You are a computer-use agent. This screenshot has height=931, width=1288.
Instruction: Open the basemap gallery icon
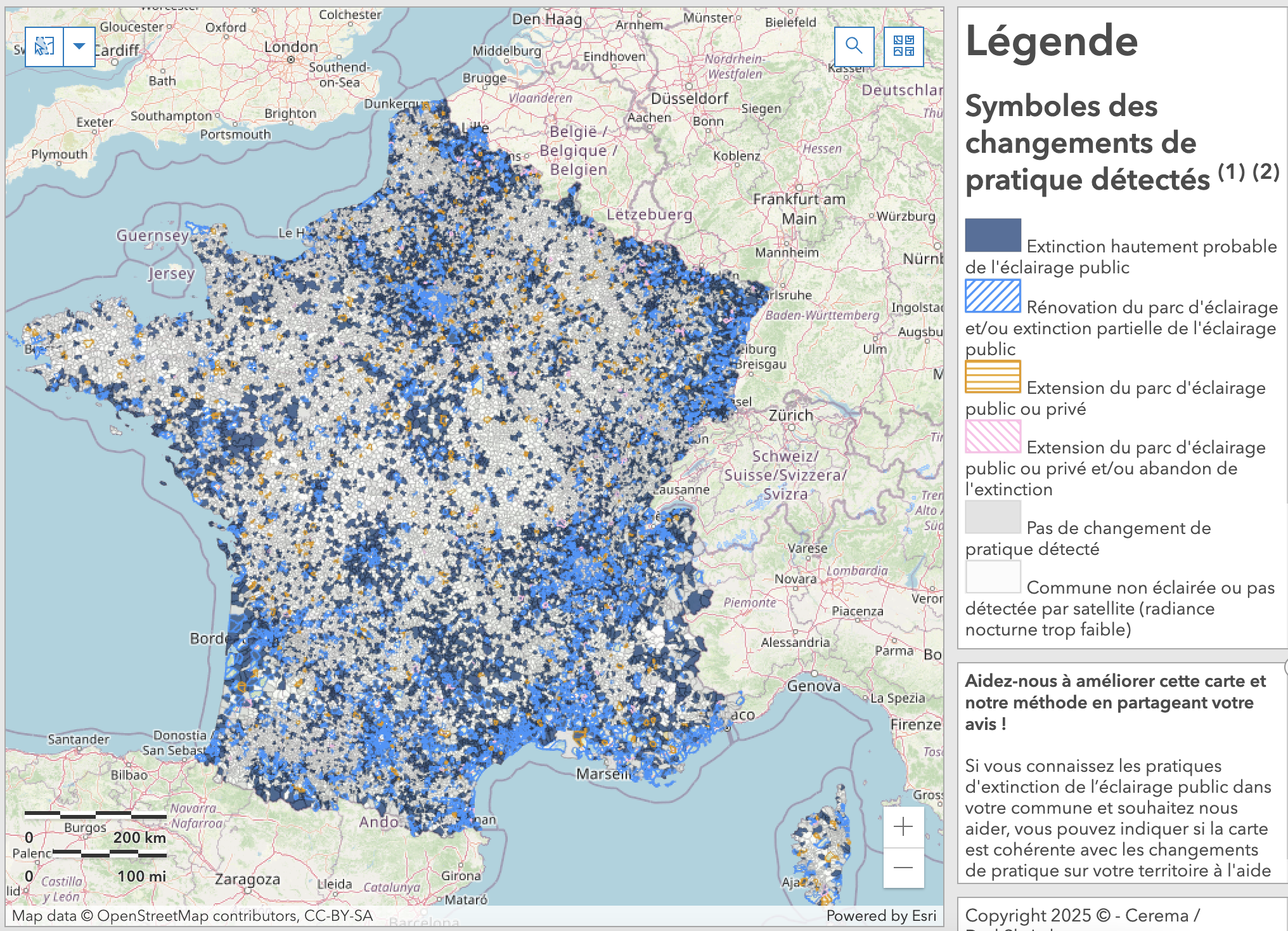coord(903,46)
